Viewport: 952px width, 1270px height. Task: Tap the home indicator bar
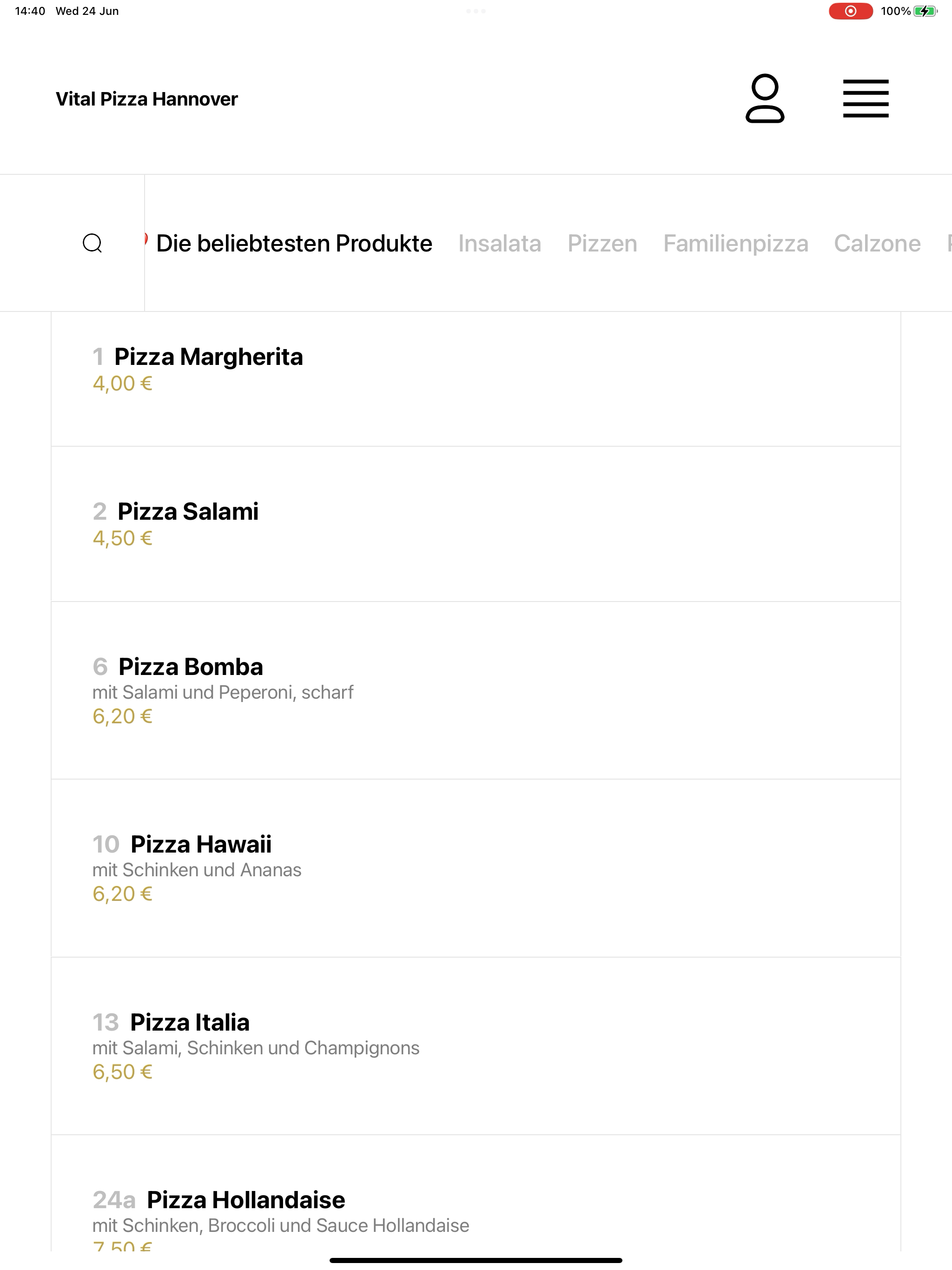[476, 1260]
